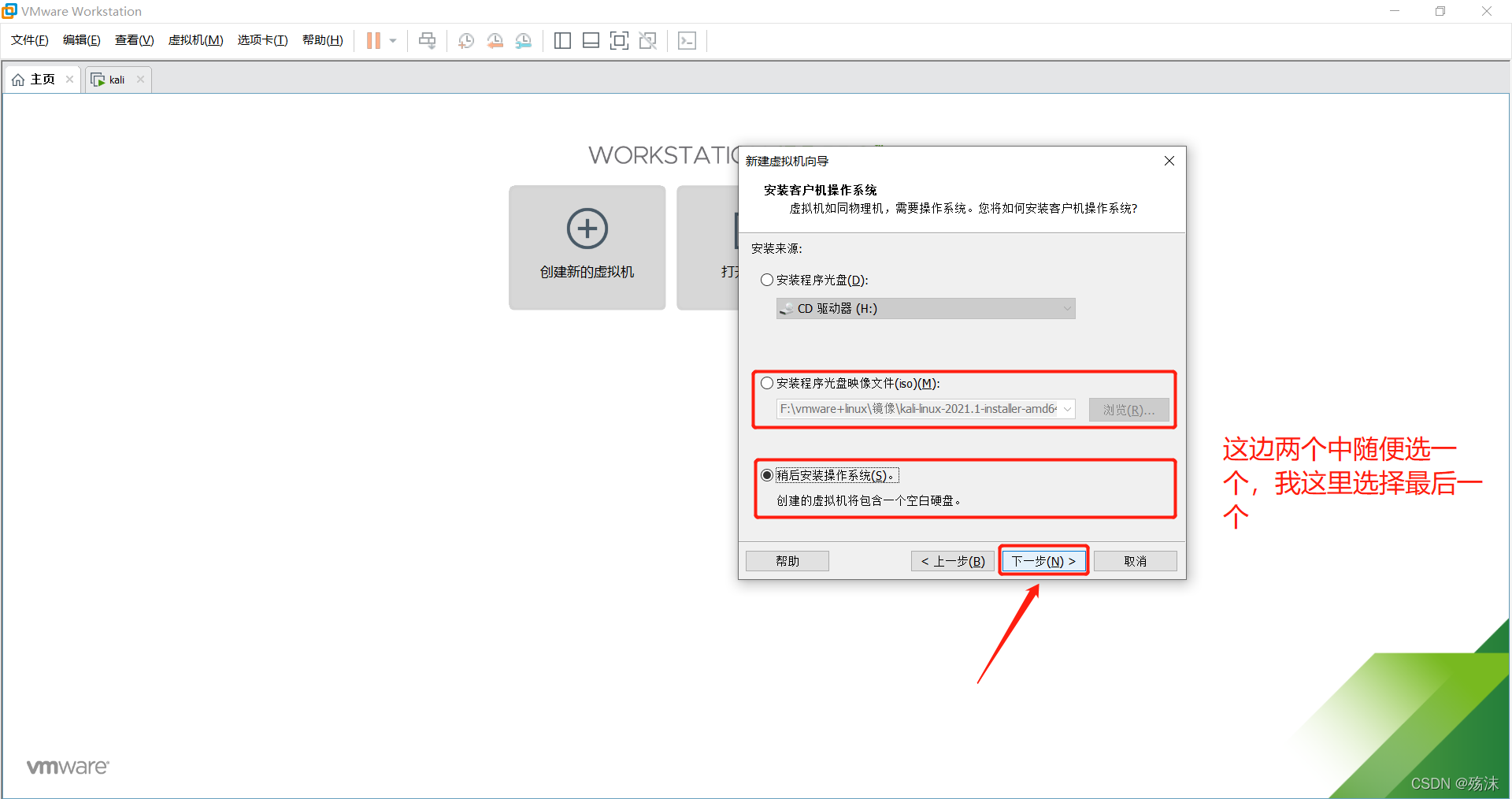Image resolution: width=1512 pixels, height=799 pixels.
Task: Click the revert to snapshot icon
Action: pos(495,41)
